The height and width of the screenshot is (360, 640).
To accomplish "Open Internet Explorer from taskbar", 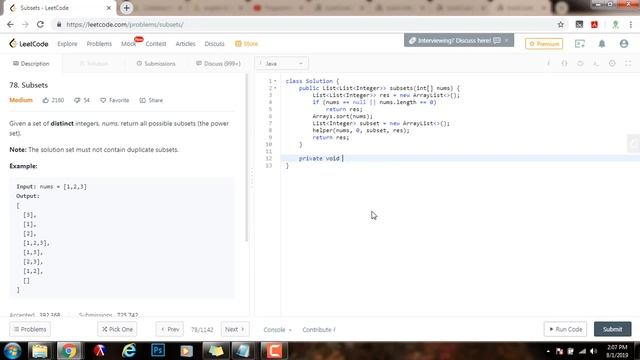I will [x=129, y=351].
